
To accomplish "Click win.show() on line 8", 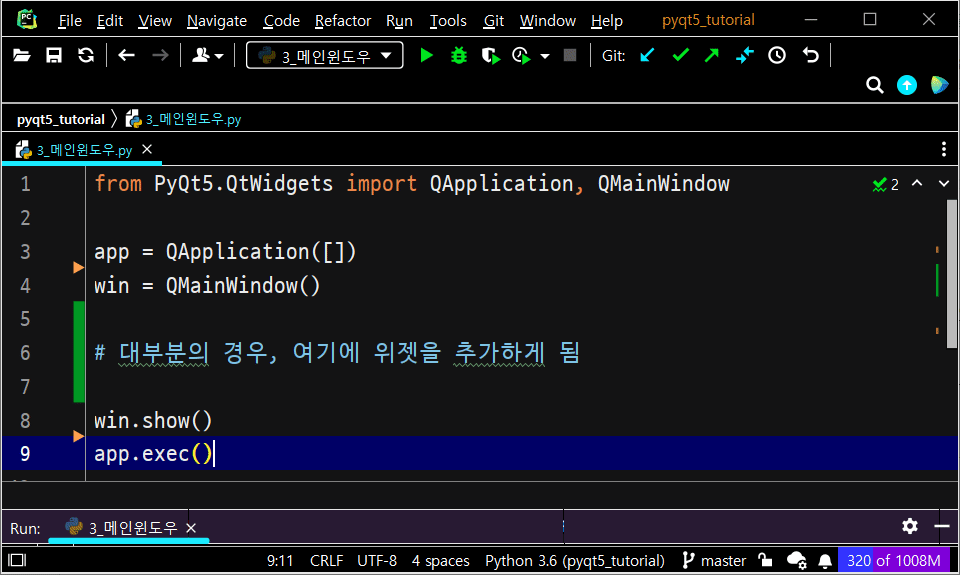I will 153,421.
